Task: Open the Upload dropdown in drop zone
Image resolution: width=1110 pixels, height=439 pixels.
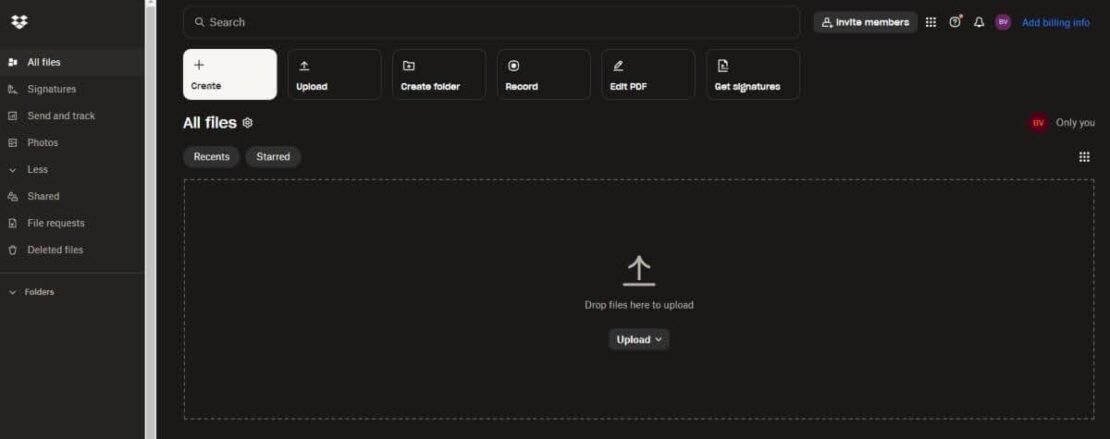Action: pyautogui.click(x=639, y=340)
